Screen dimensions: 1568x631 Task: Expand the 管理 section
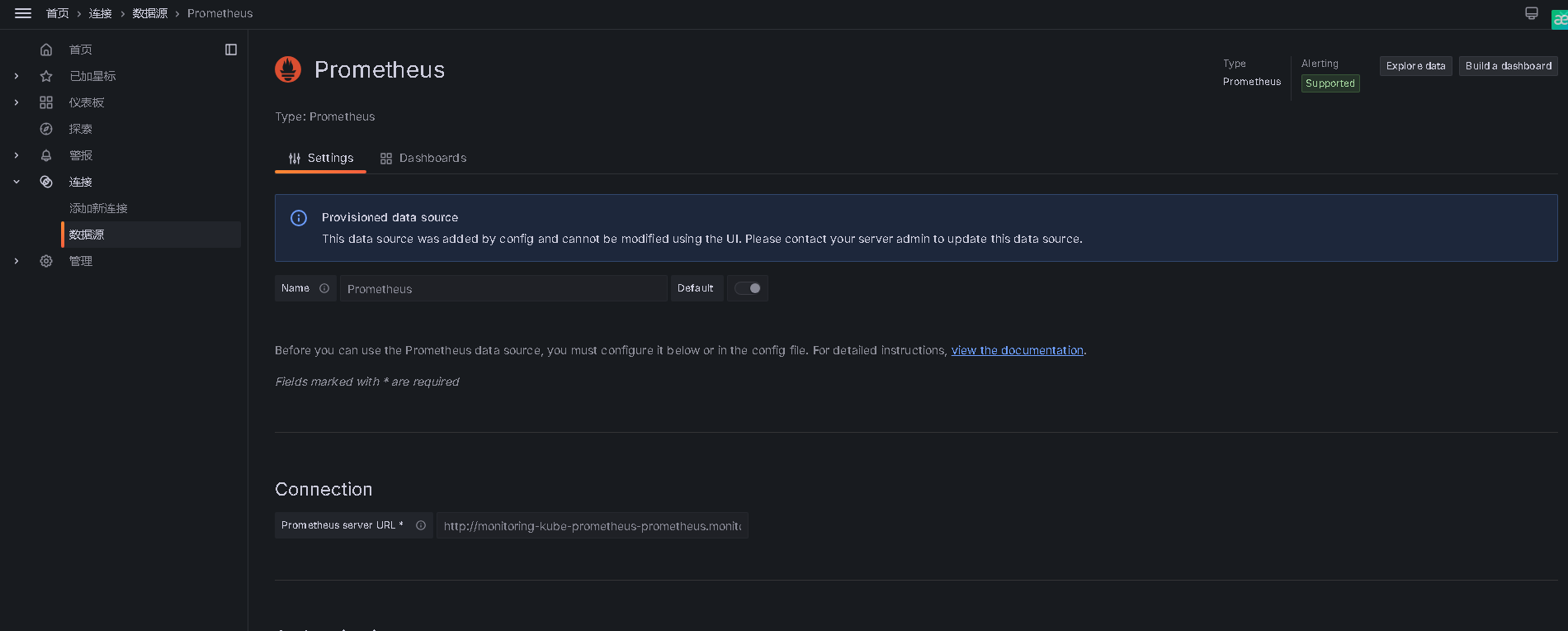pyautogui.click(x=17, y=261)
